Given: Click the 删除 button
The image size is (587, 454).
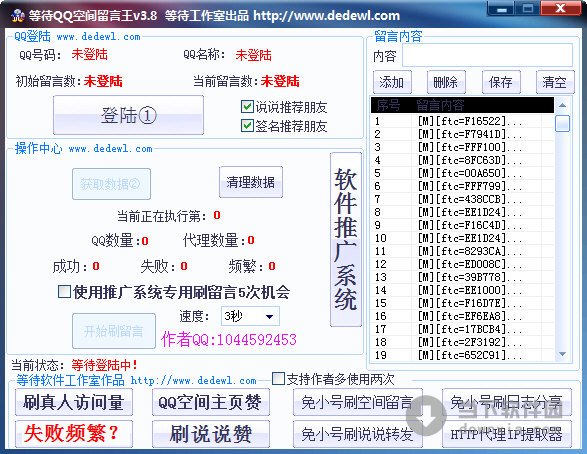Looking at the screenshot, I should click(x=446, y=82).
